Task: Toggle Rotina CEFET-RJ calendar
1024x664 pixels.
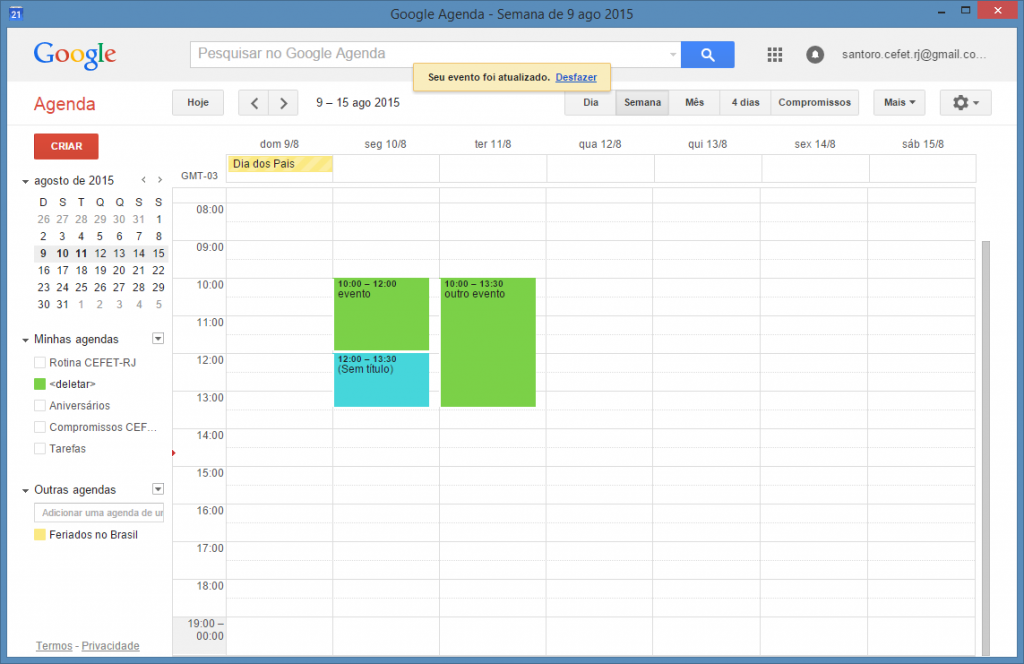Action: 40,362
